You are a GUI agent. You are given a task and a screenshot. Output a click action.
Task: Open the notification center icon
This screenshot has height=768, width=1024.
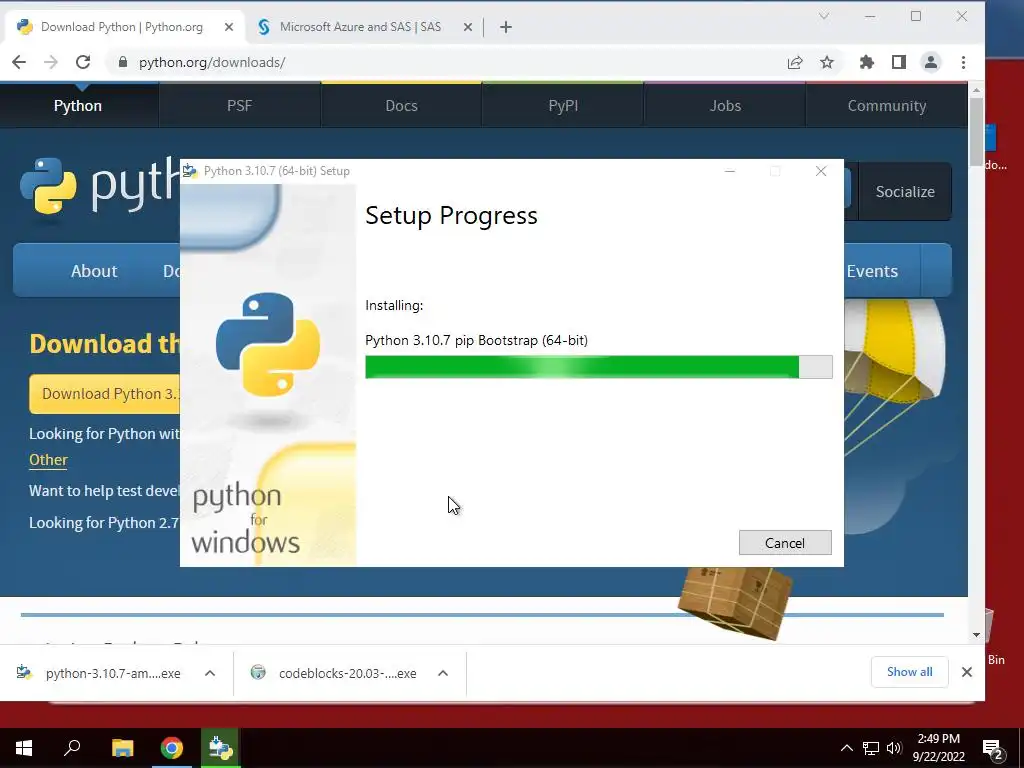pos(993,749)
